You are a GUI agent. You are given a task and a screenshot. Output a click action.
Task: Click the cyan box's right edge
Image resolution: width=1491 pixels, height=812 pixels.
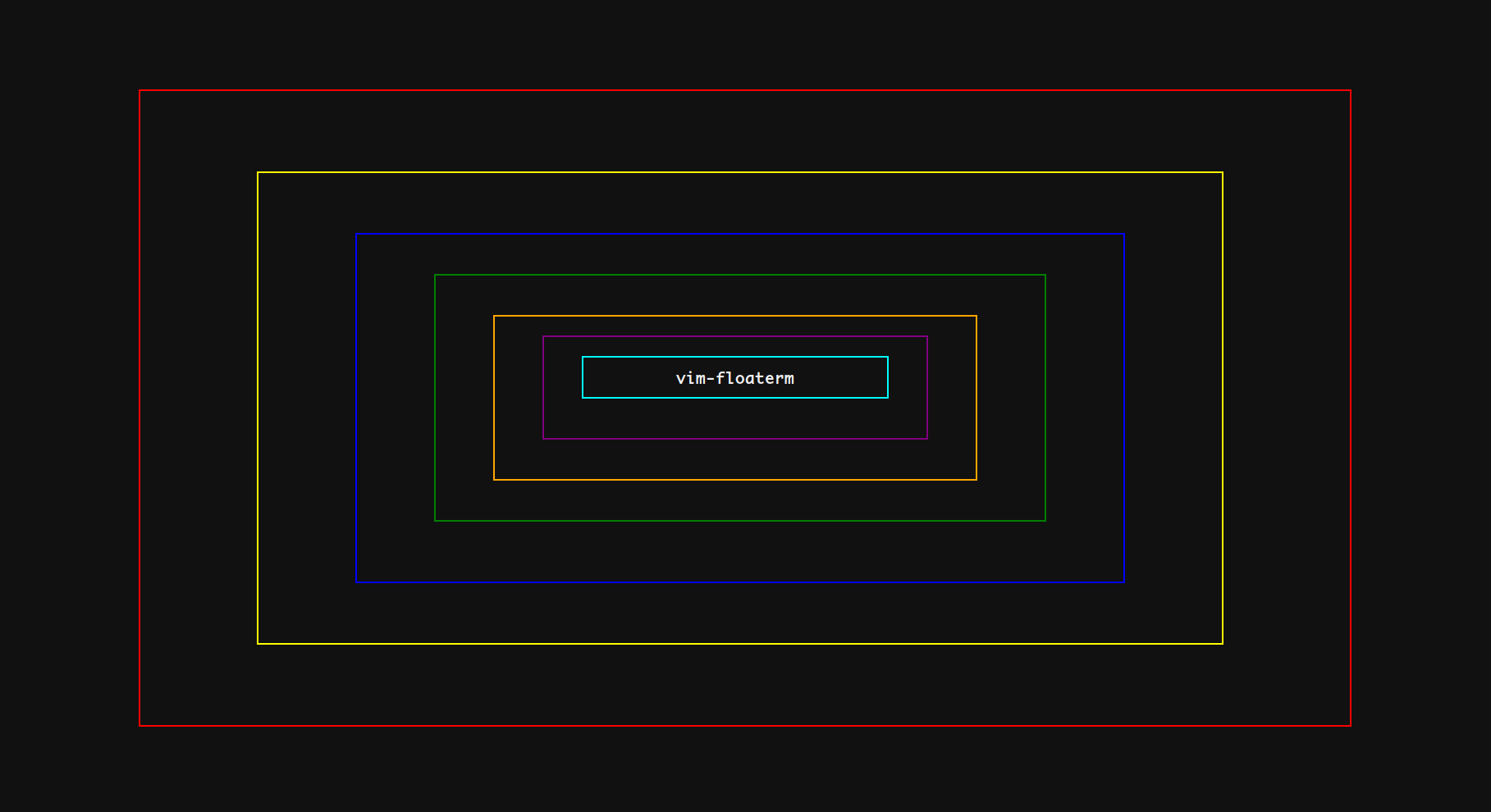click(x=888, y=378)
